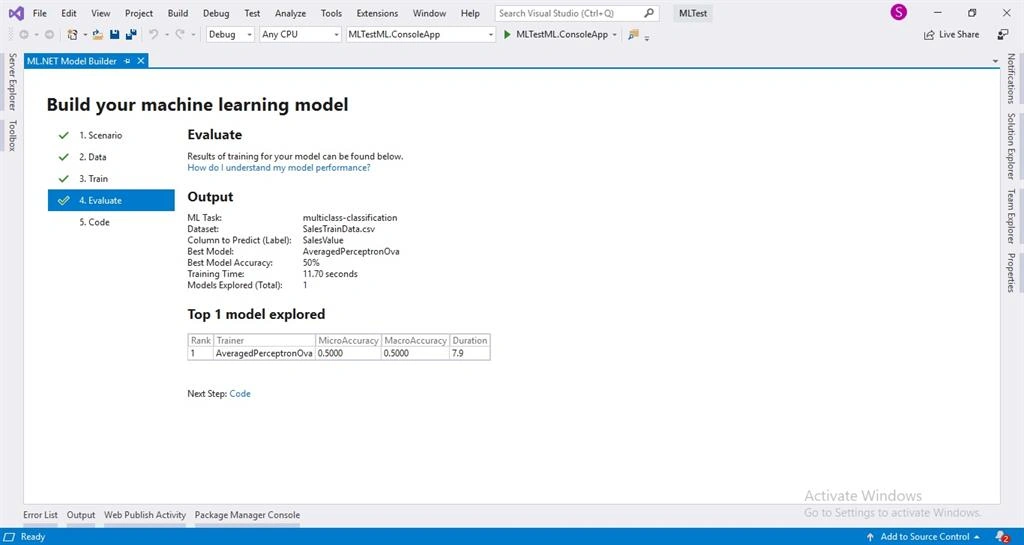
Task: Open the document tab list dropdown arrow
Action: click(995, 61)
